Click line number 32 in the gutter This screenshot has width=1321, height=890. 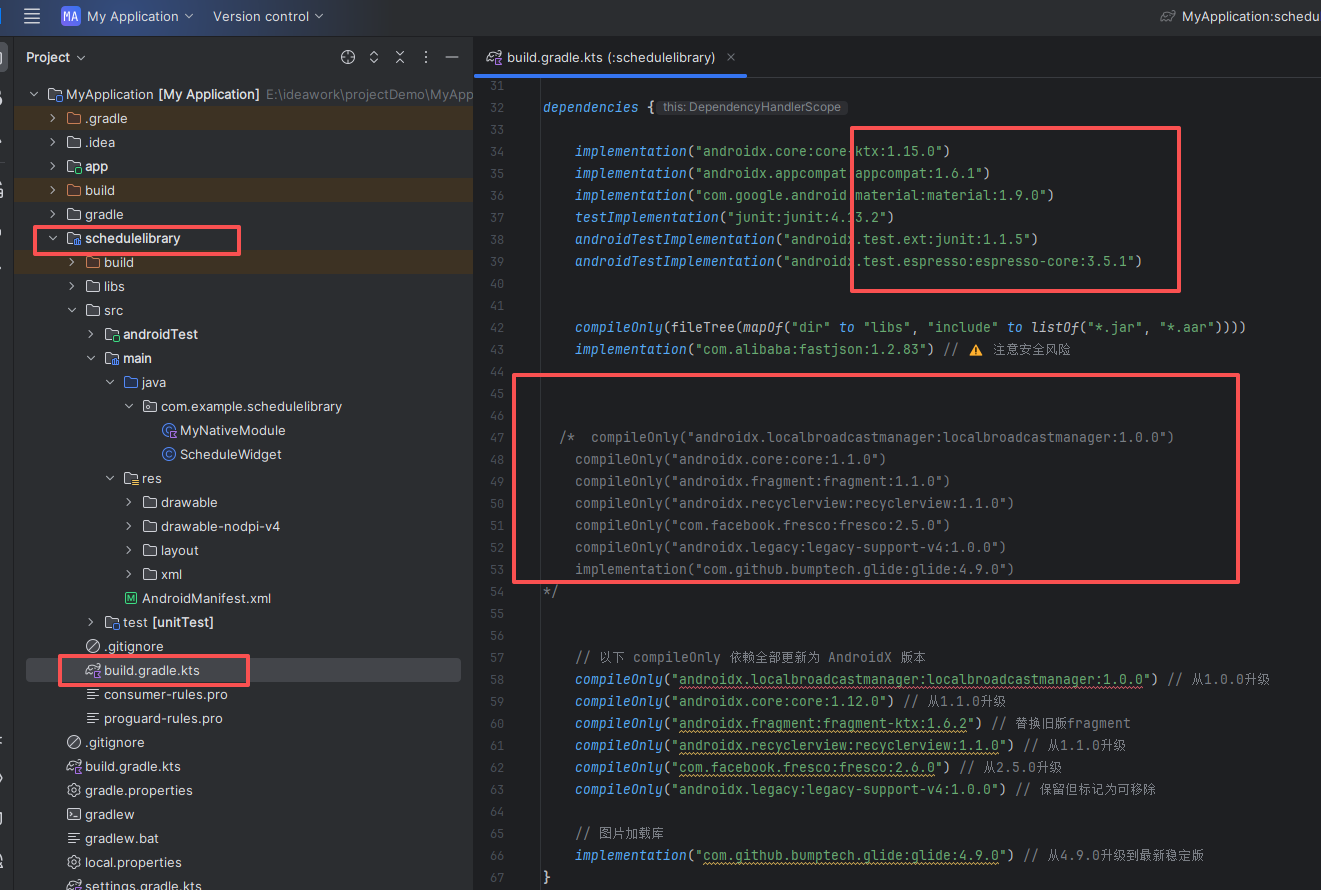[x=497, y=107]
